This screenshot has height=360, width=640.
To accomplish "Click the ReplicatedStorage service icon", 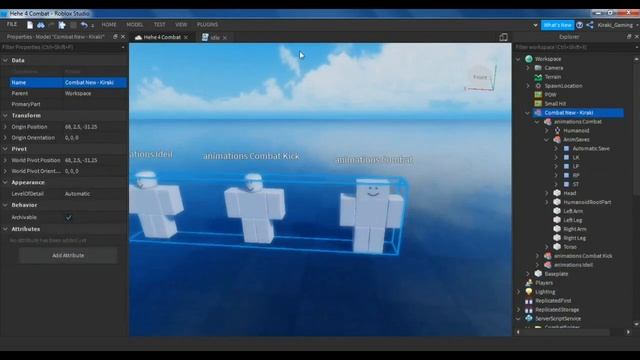I will point(529,310).
